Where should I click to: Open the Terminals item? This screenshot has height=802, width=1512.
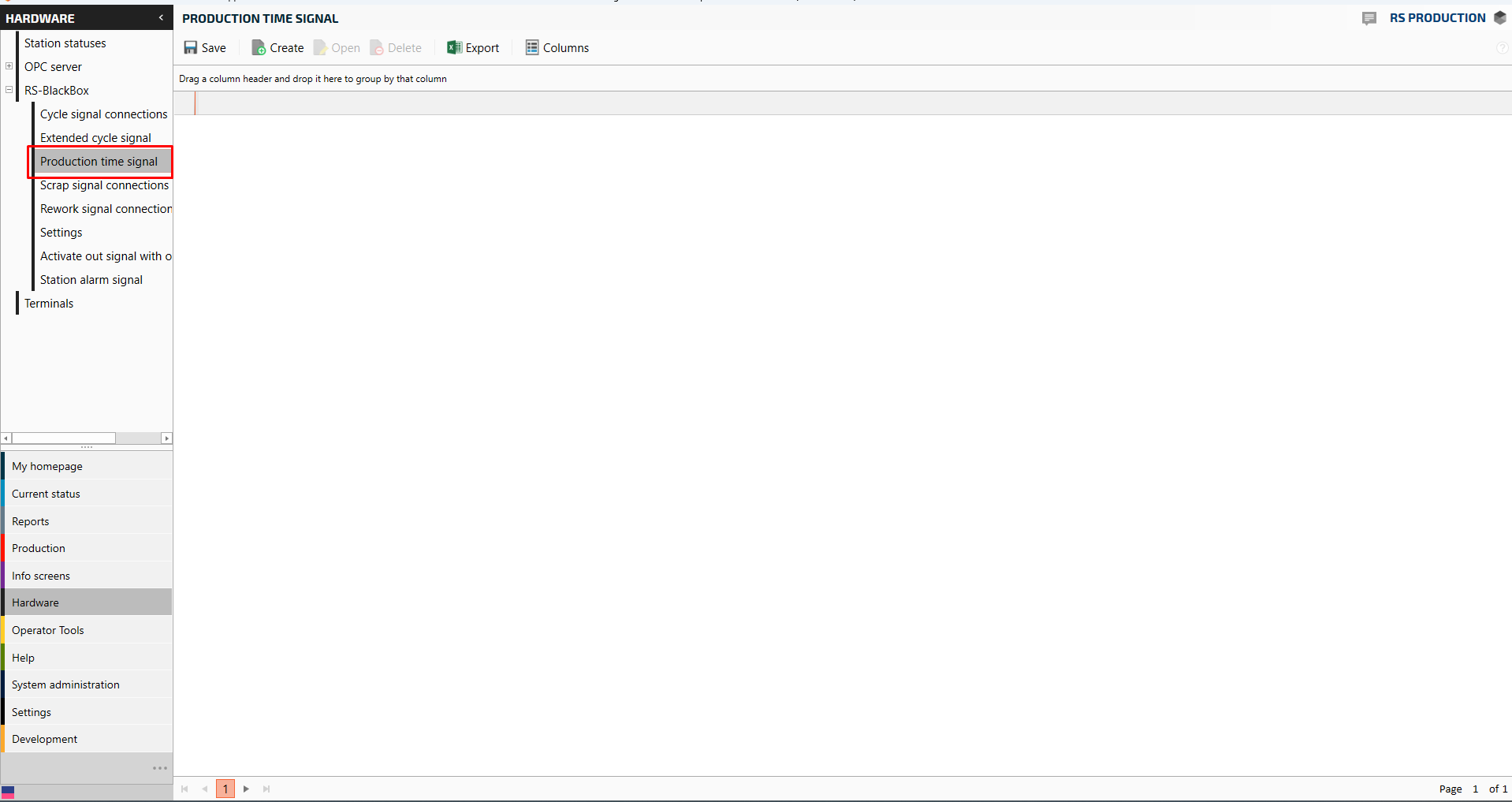49,304
